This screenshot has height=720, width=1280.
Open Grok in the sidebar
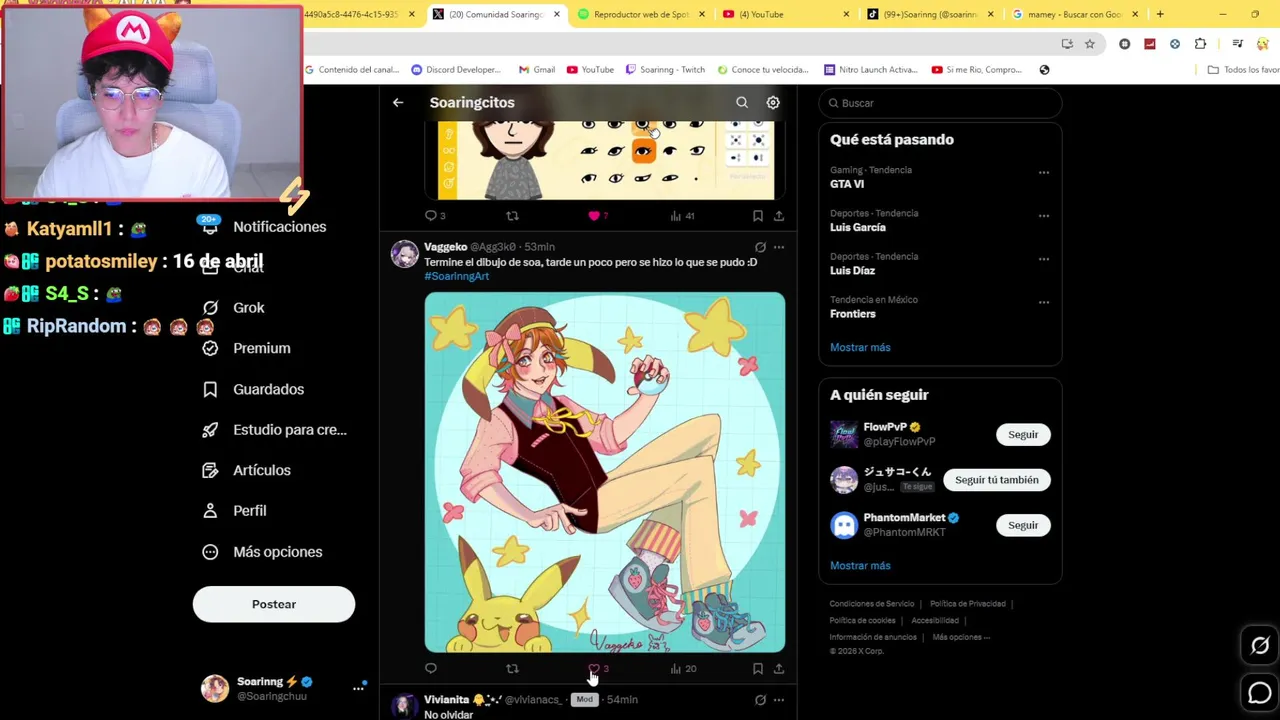pos(234,308)
